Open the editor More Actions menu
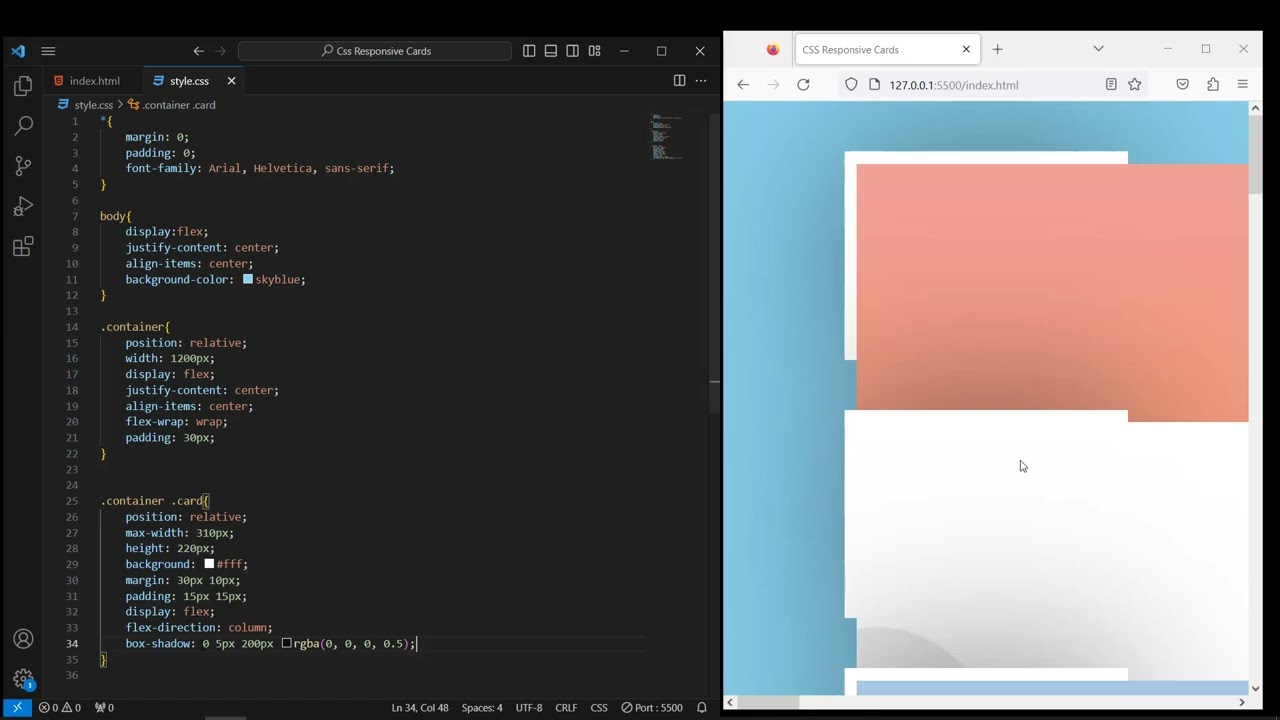This screenshot has width=1280, height=720. [x=701, y=81]
